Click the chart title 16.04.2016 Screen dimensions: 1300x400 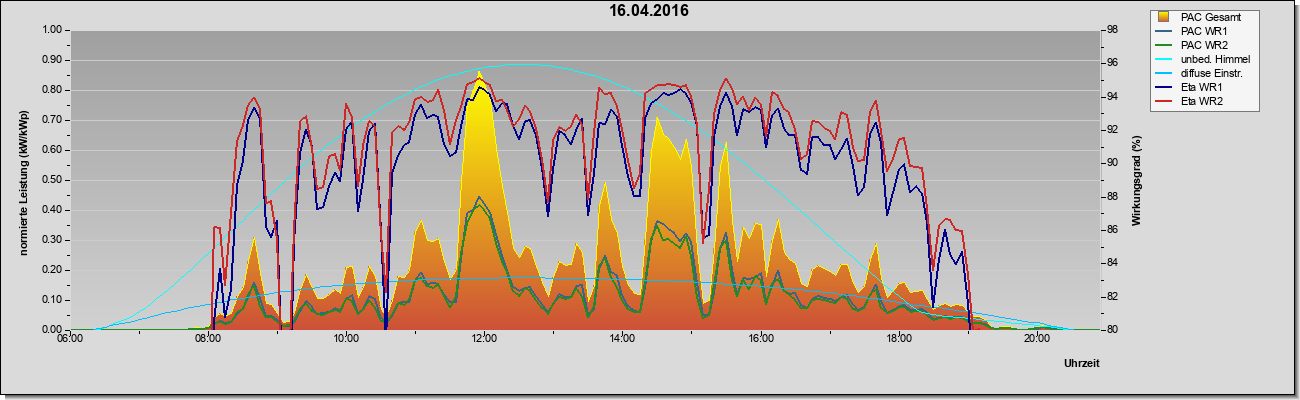[x=650, y=11]
